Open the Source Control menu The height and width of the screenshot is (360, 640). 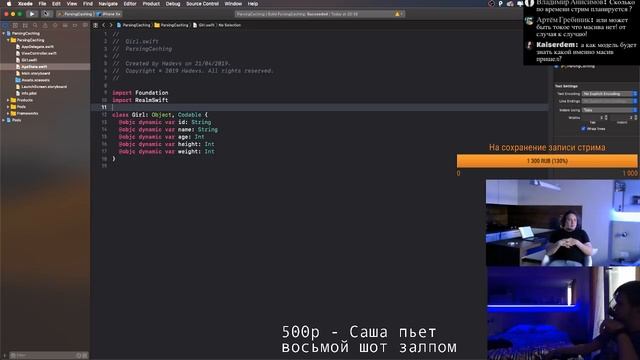click(x=202, y=4)
